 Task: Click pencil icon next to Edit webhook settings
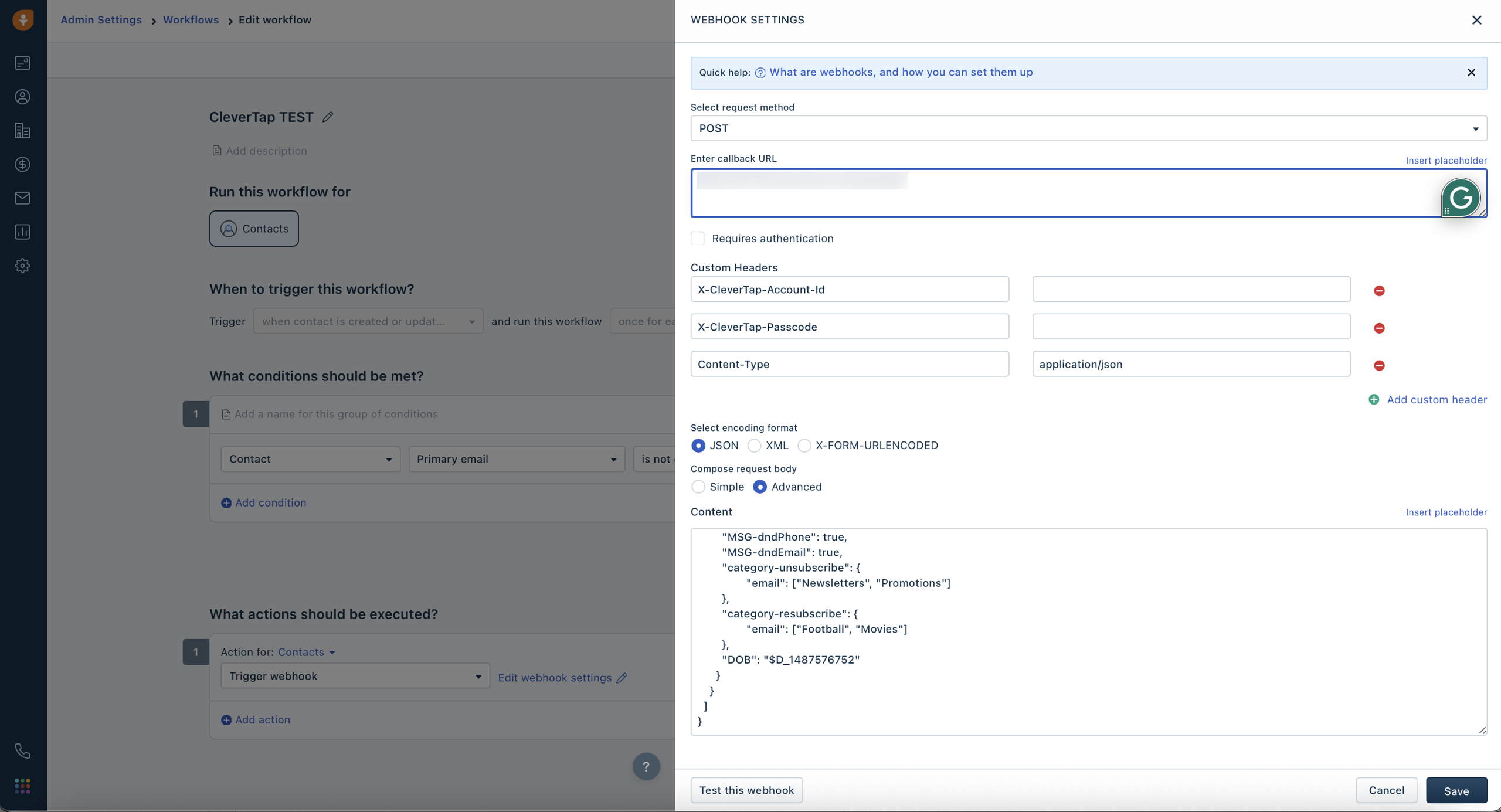[622, 678]
